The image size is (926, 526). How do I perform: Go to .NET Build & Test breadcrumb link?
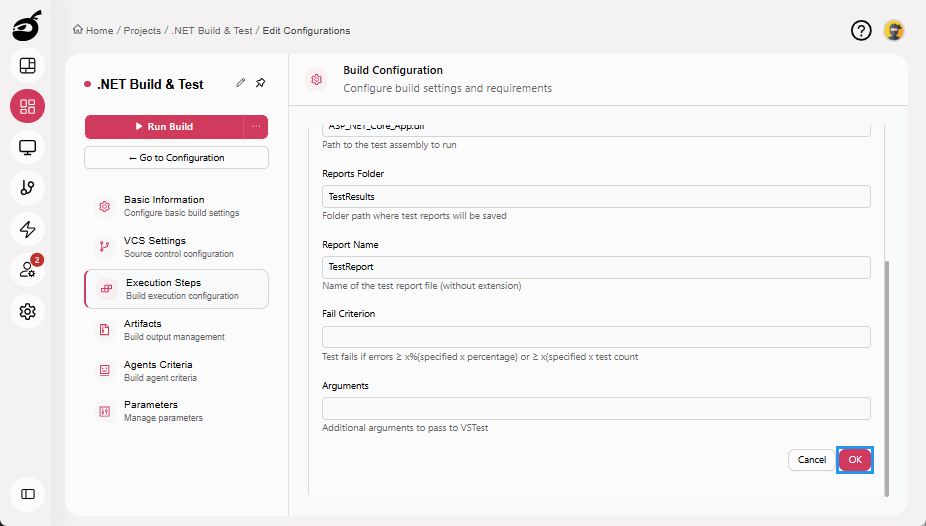(211, 31)
